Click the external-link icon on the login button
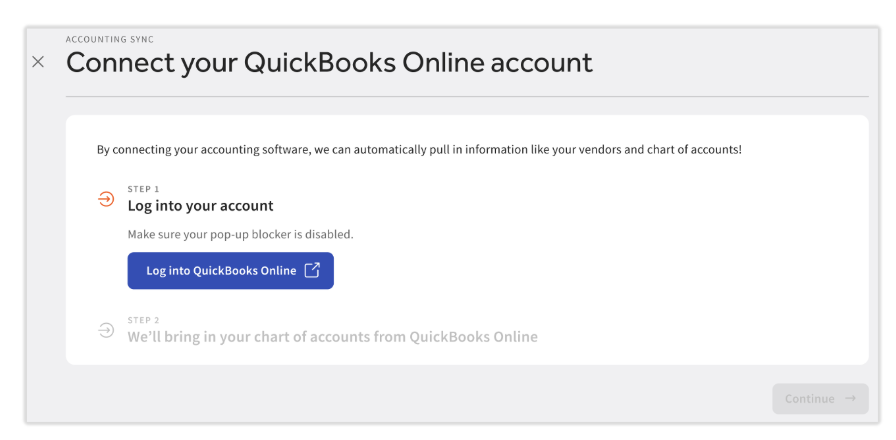Screen dimensions: 896x440 (311, 270)
